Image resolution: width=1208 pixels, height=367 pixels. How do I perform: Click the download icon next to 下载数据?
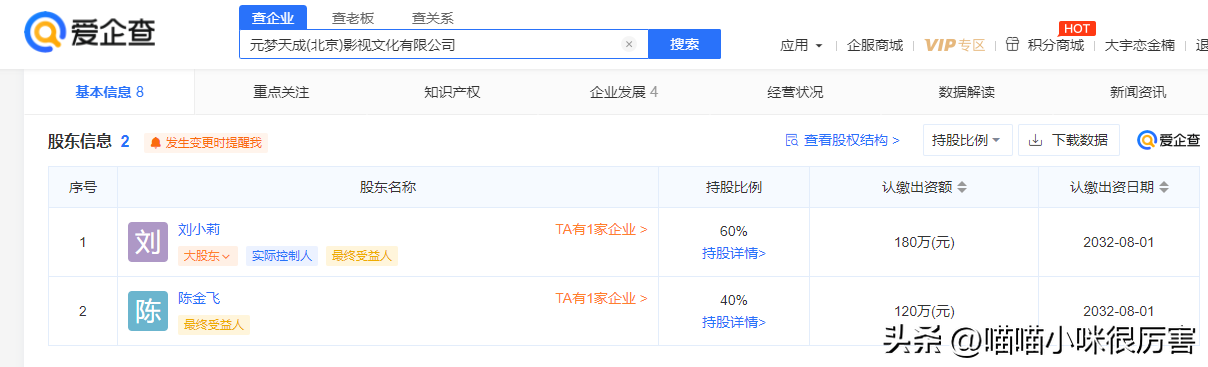(x=1036, y=140)
